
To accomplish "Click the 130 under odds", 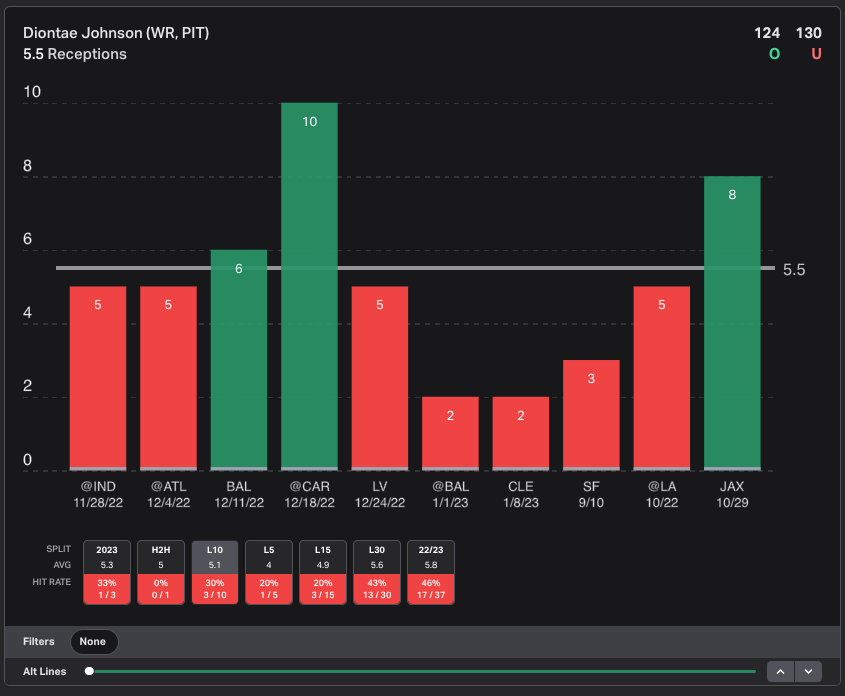I will [808, 33].
